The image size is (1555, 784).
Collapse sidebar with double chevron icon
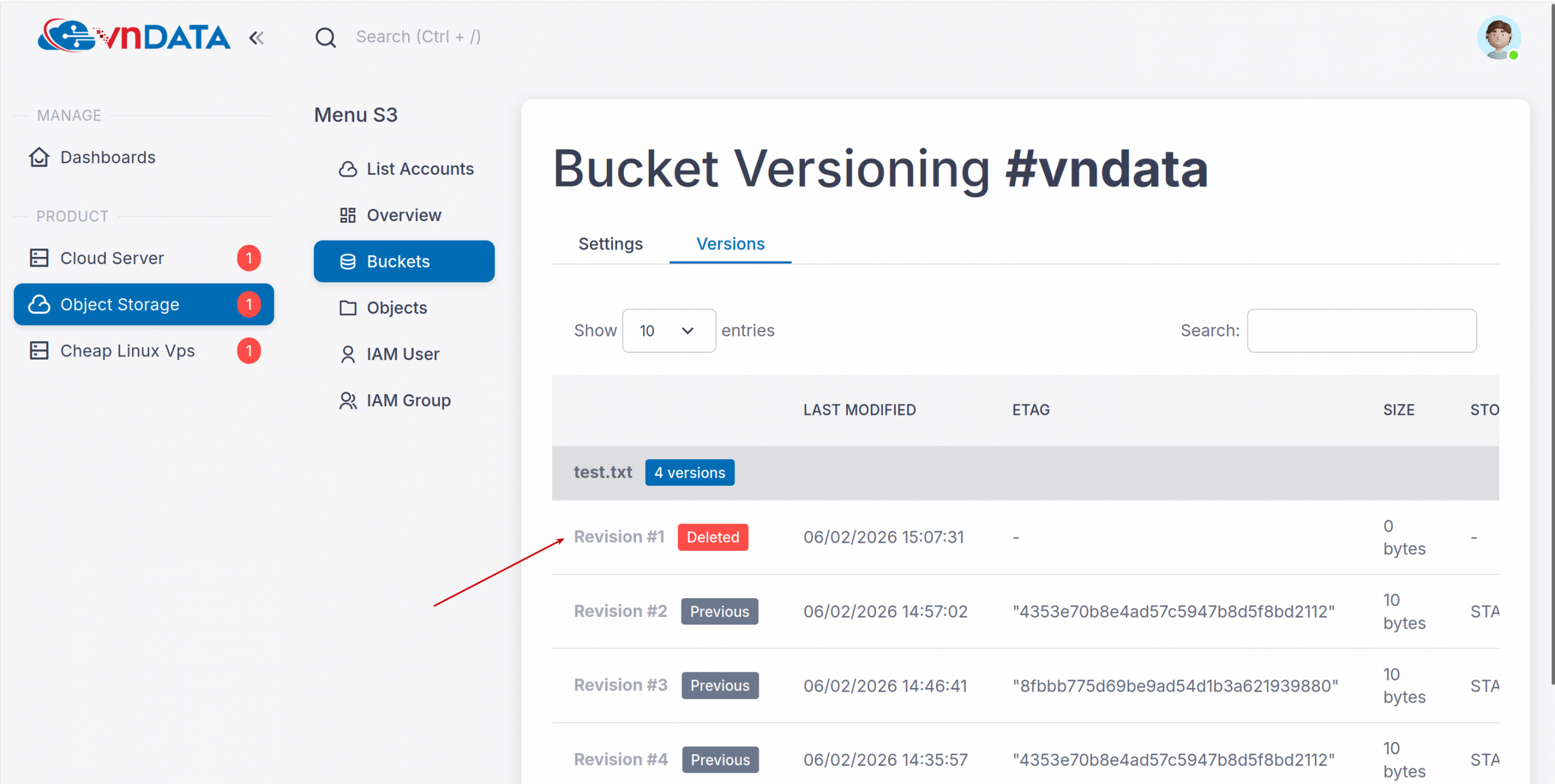click(x=256, y=38)
